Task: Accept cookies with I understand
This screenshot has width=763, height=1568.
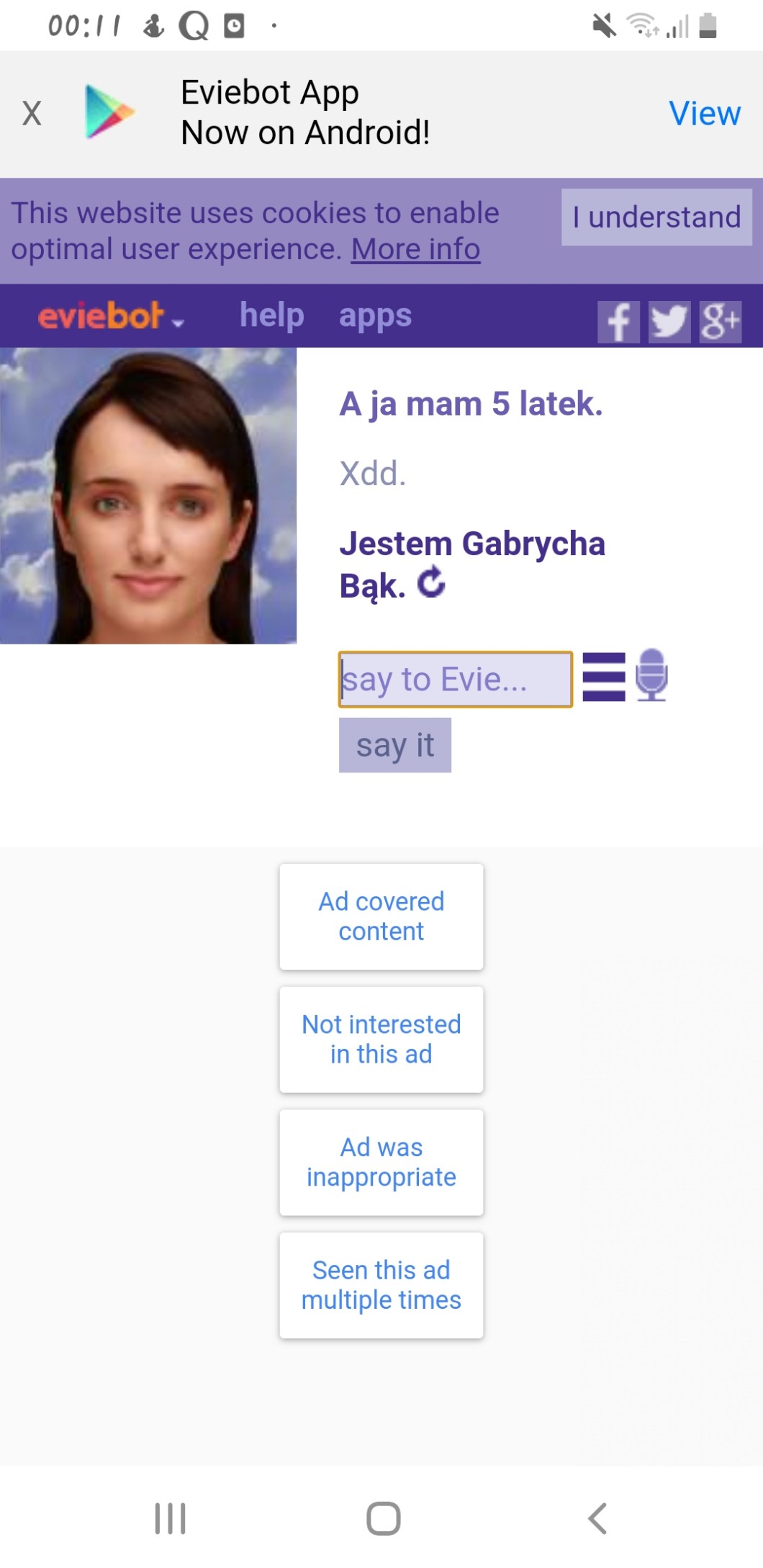Action: point(656,217)
